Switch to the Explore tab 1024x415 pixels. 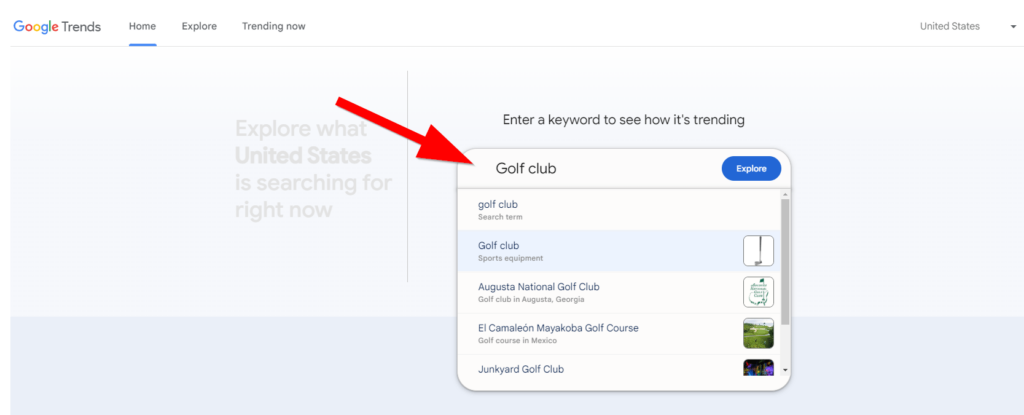[199, 26]
